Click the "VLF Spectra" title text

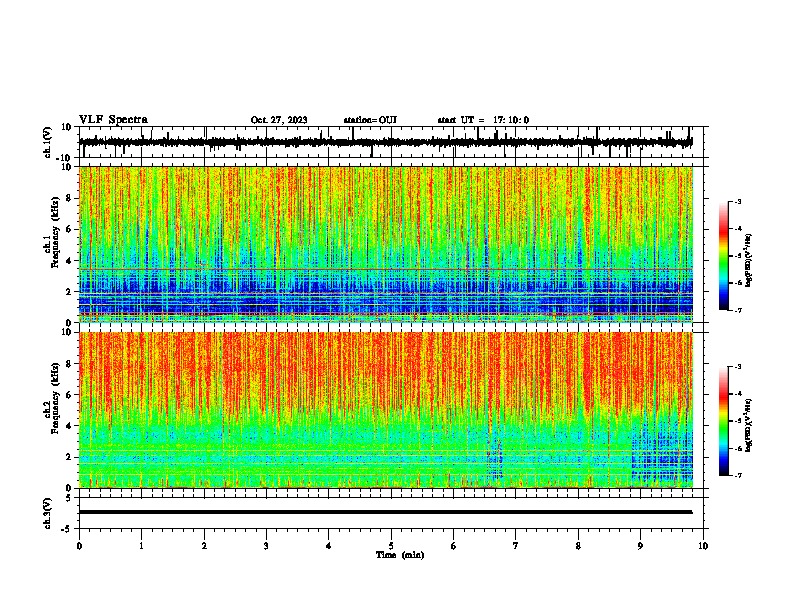(x=113, y=120)
